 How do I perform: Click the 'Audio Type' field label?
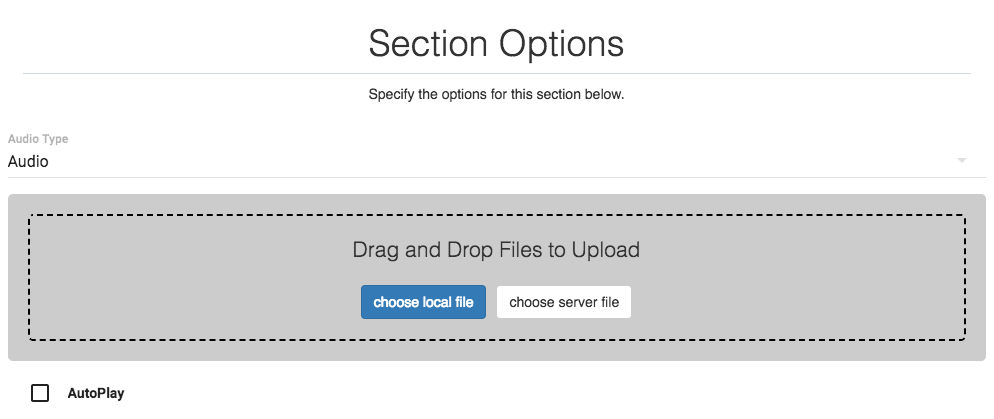coord(38,139)
